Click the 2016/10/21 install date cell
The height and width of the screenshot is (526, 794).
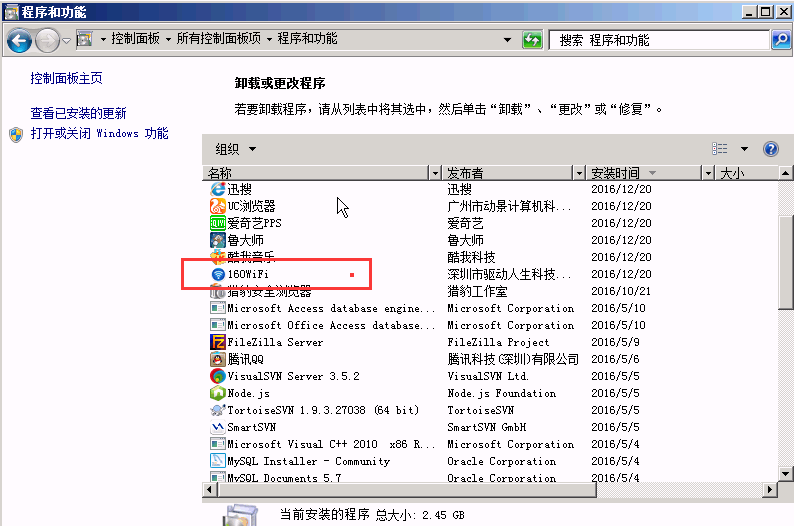click(621, 291)
